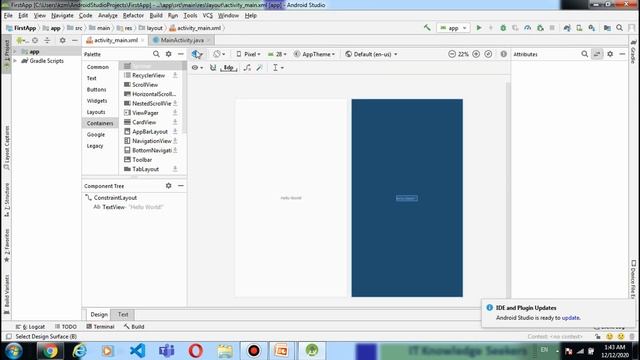Open the Terminal tool window
Viewport: 640px width, 360px height.
tap(100, 327)
